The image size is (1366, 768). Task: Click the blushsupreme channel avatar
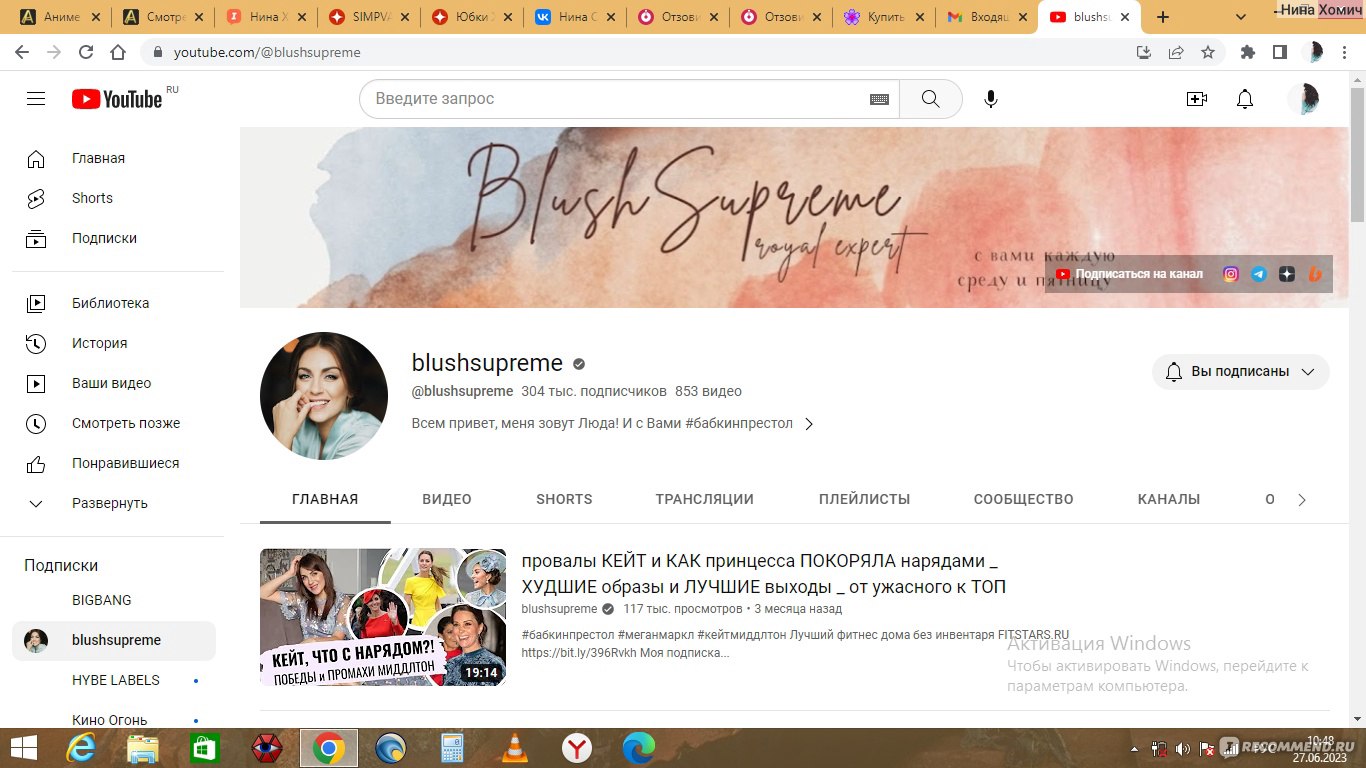click(324, 396)
